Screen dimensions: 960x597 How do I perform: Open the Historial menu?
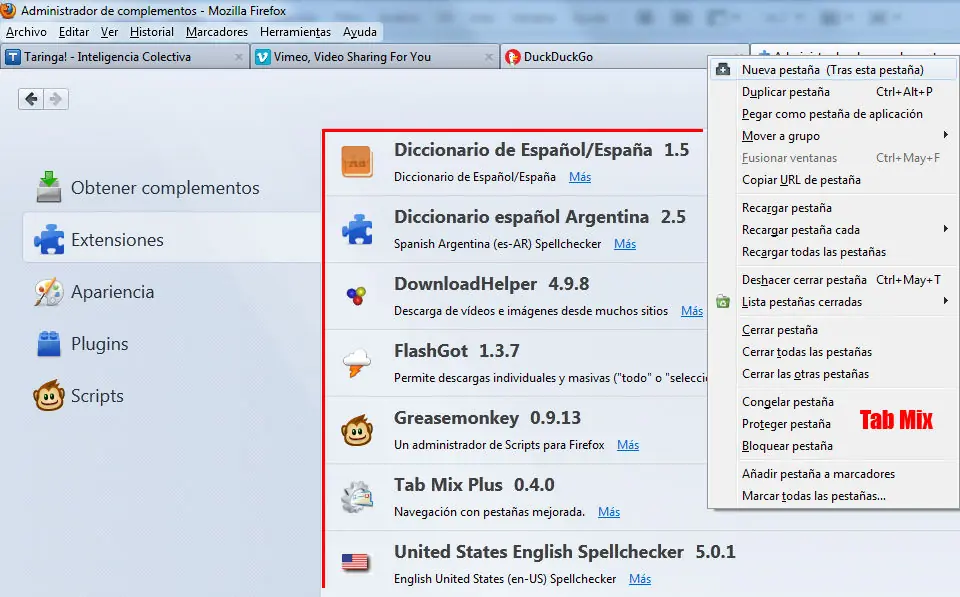(x=152, y=32)
